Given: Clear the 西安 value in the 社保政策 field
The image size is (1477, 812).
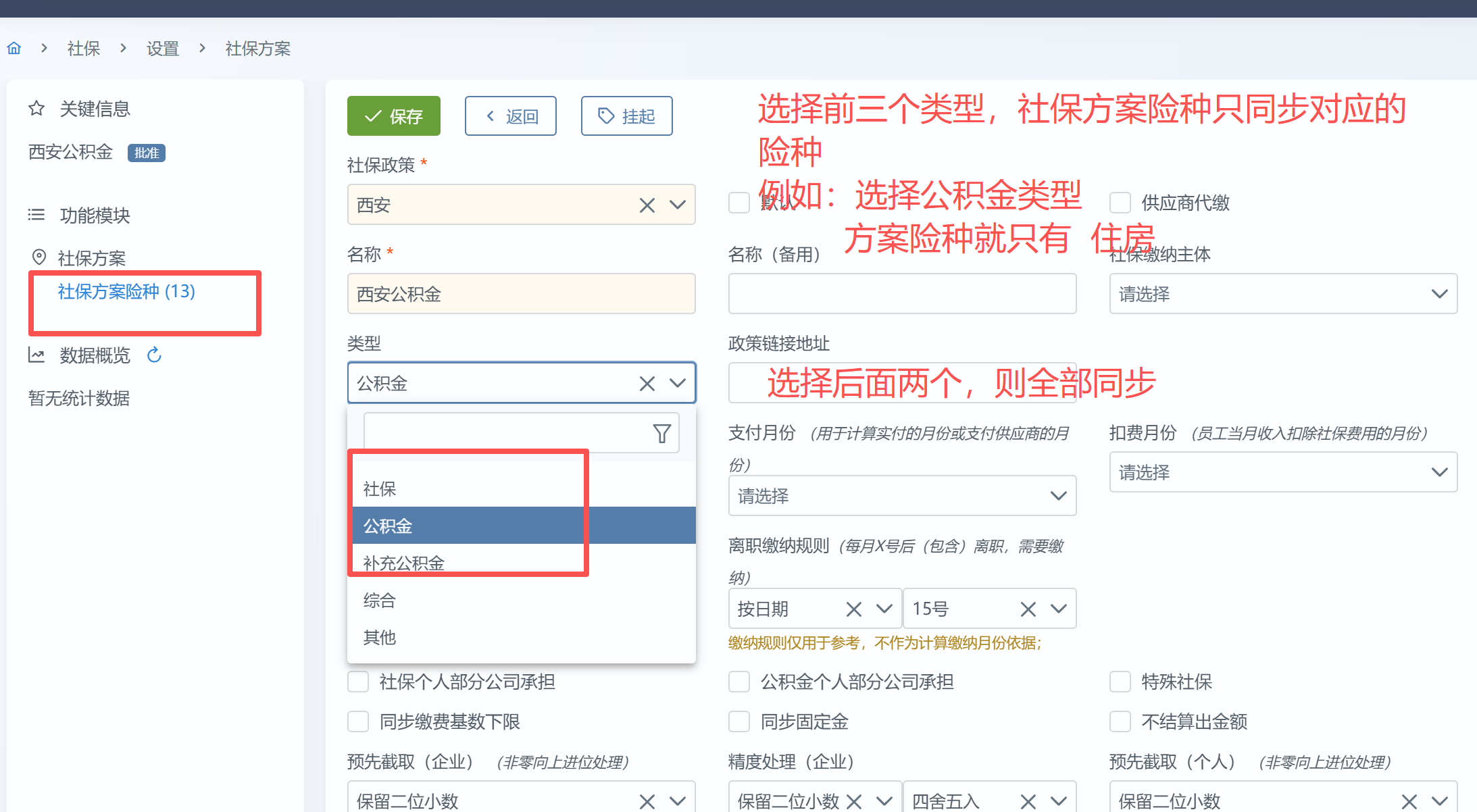Looking at the screenshot, I should pos(647,205).
